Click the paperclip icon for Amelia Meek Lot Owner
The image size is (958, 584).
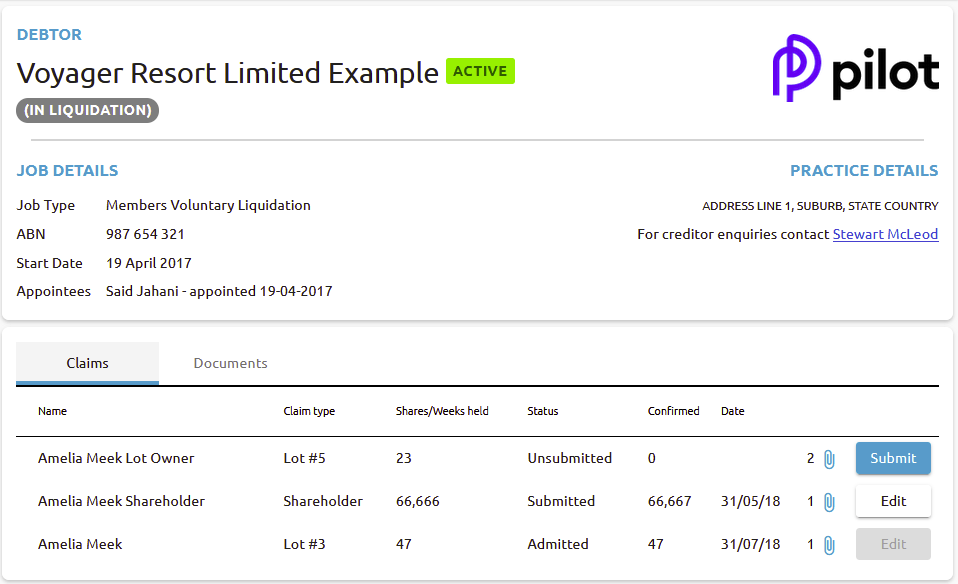[x=829, y=459]
